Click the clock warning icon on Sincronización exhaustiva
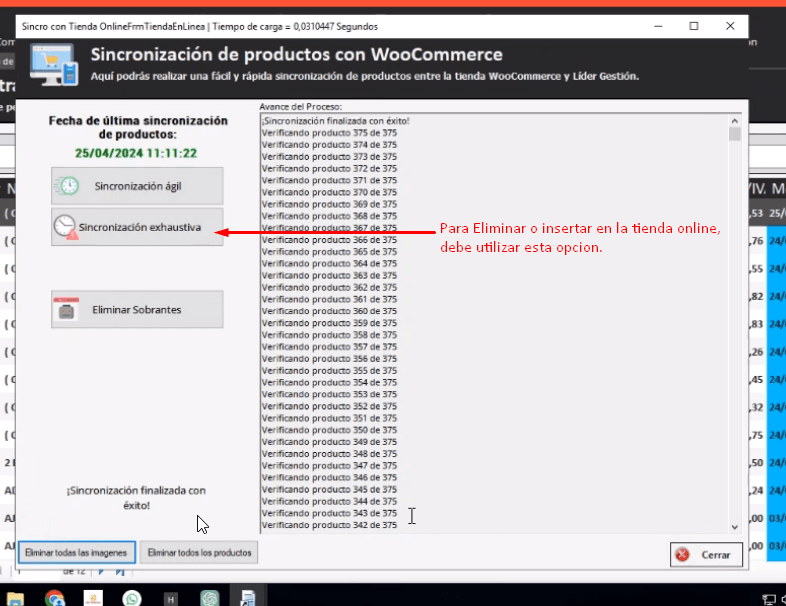The width and height of the screenshot is (786, 606). [x=66, y=227]
